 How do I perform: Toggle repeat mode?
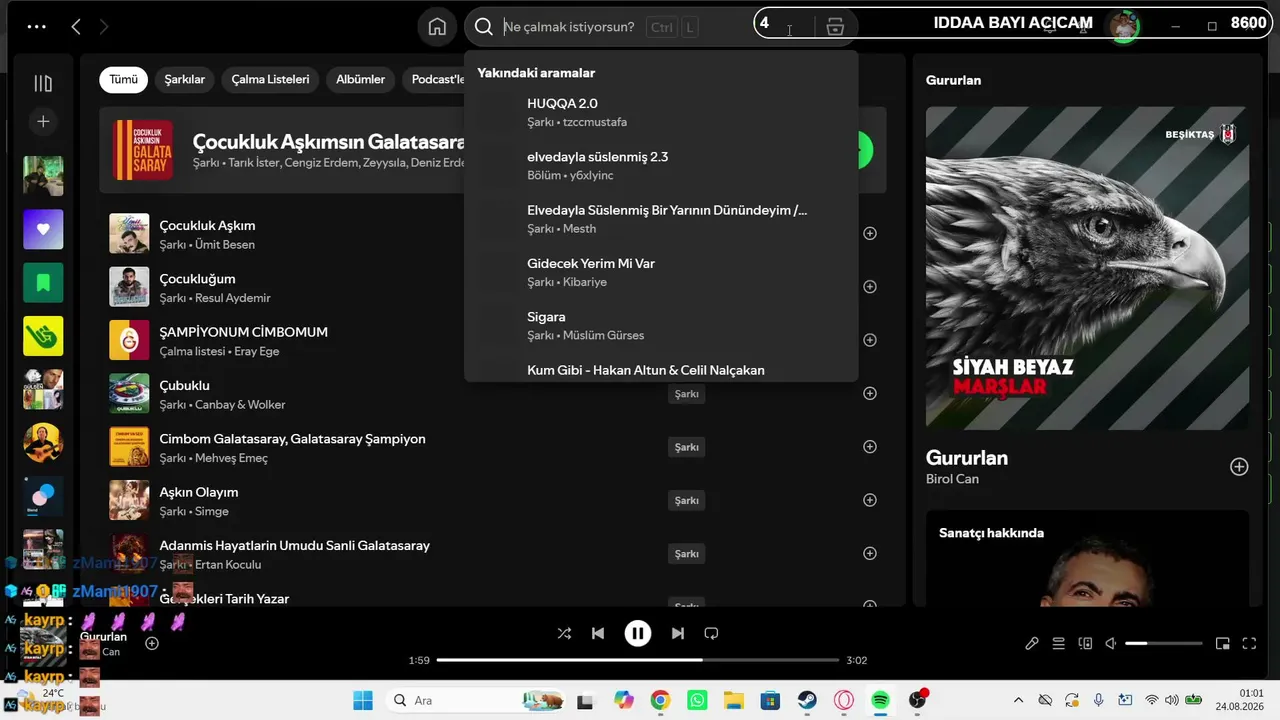pos(711,633)
